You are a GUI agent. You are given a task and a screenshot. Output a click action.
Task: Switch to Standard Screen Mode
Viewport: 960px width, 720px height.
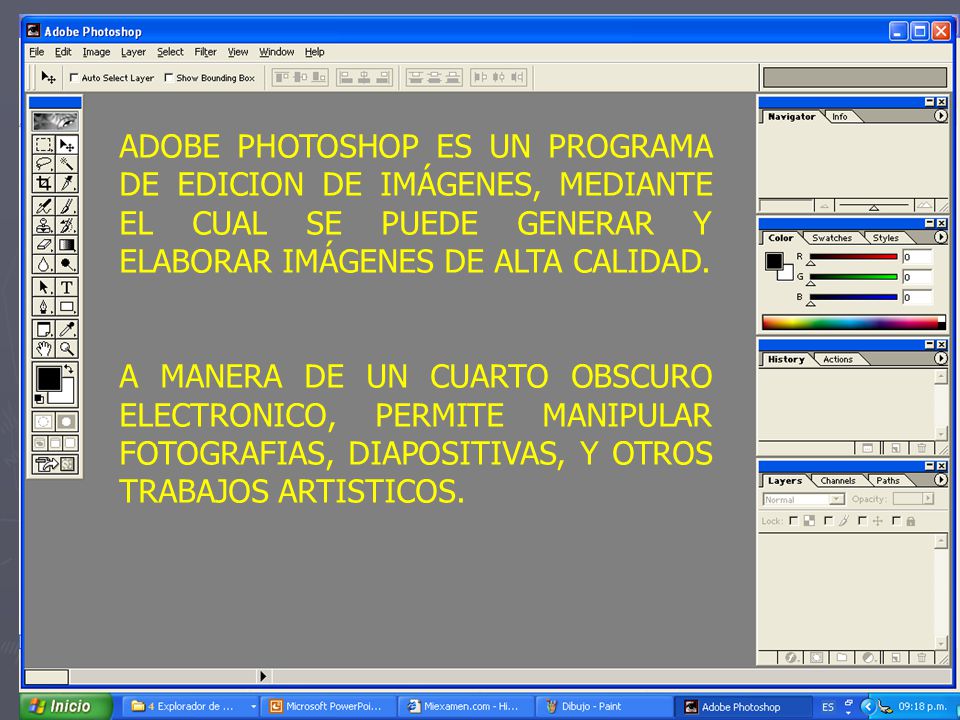click(40, 443)
